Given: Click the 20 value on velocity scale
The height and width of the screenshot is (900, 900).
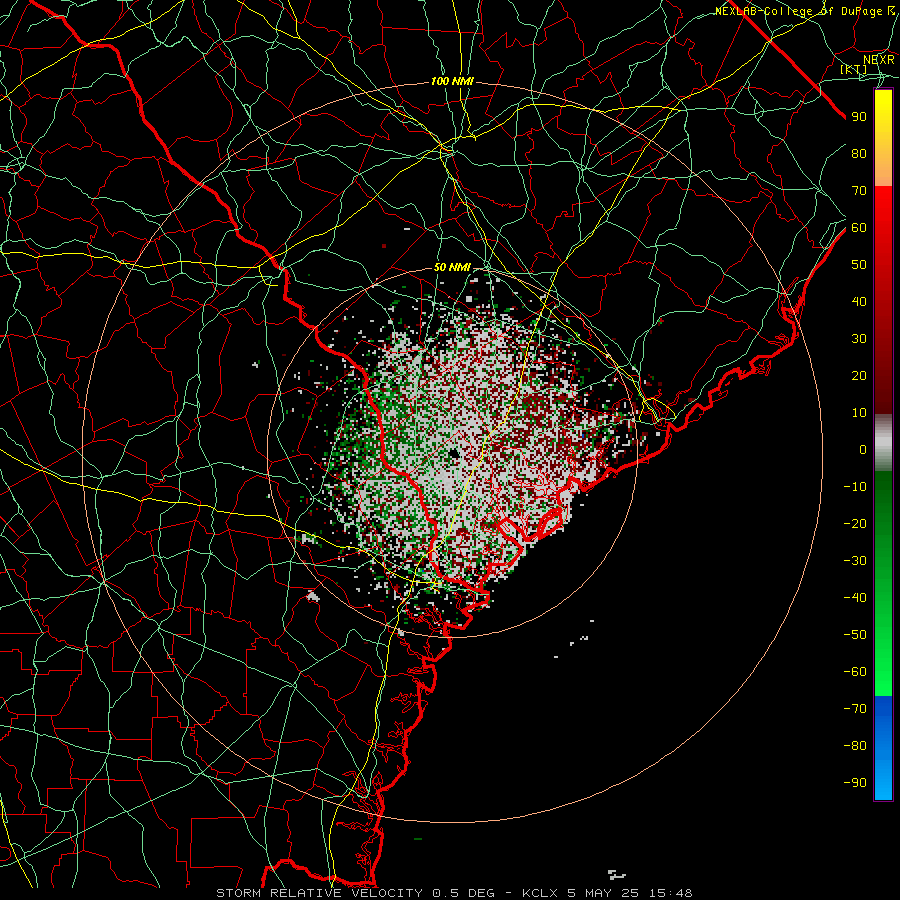Looking at the screenshot, I should (x=859, y=376).
